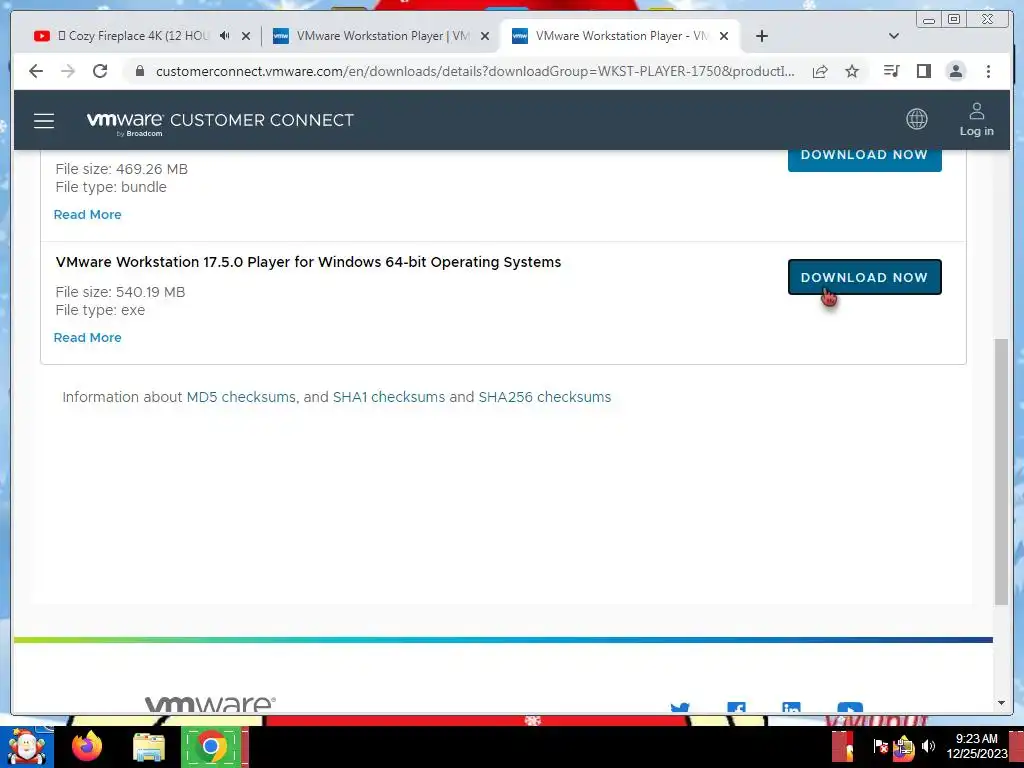
Task: Click the 'File size: 540.19 MB' text
Action: pos(120,292)
